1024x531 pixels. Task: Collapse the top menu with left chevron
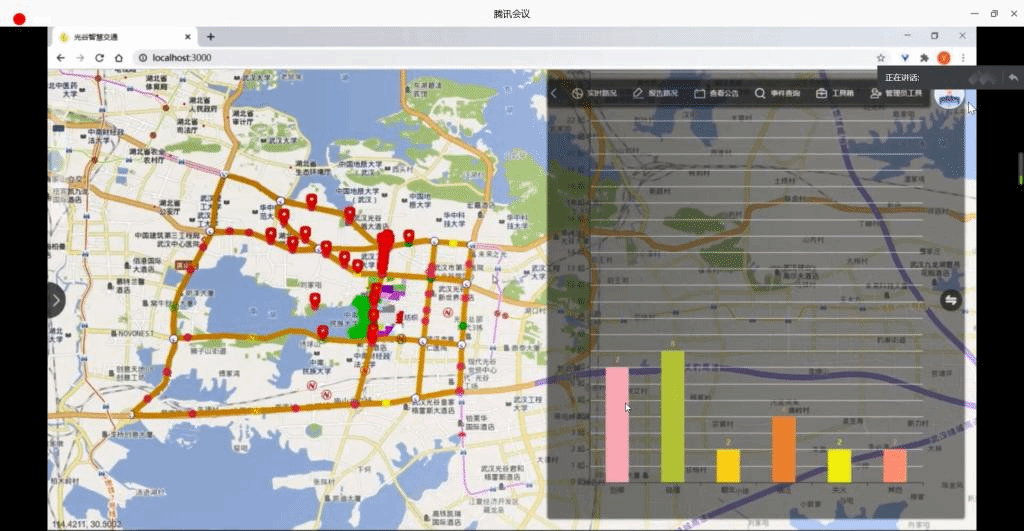(x=555, y=94)
